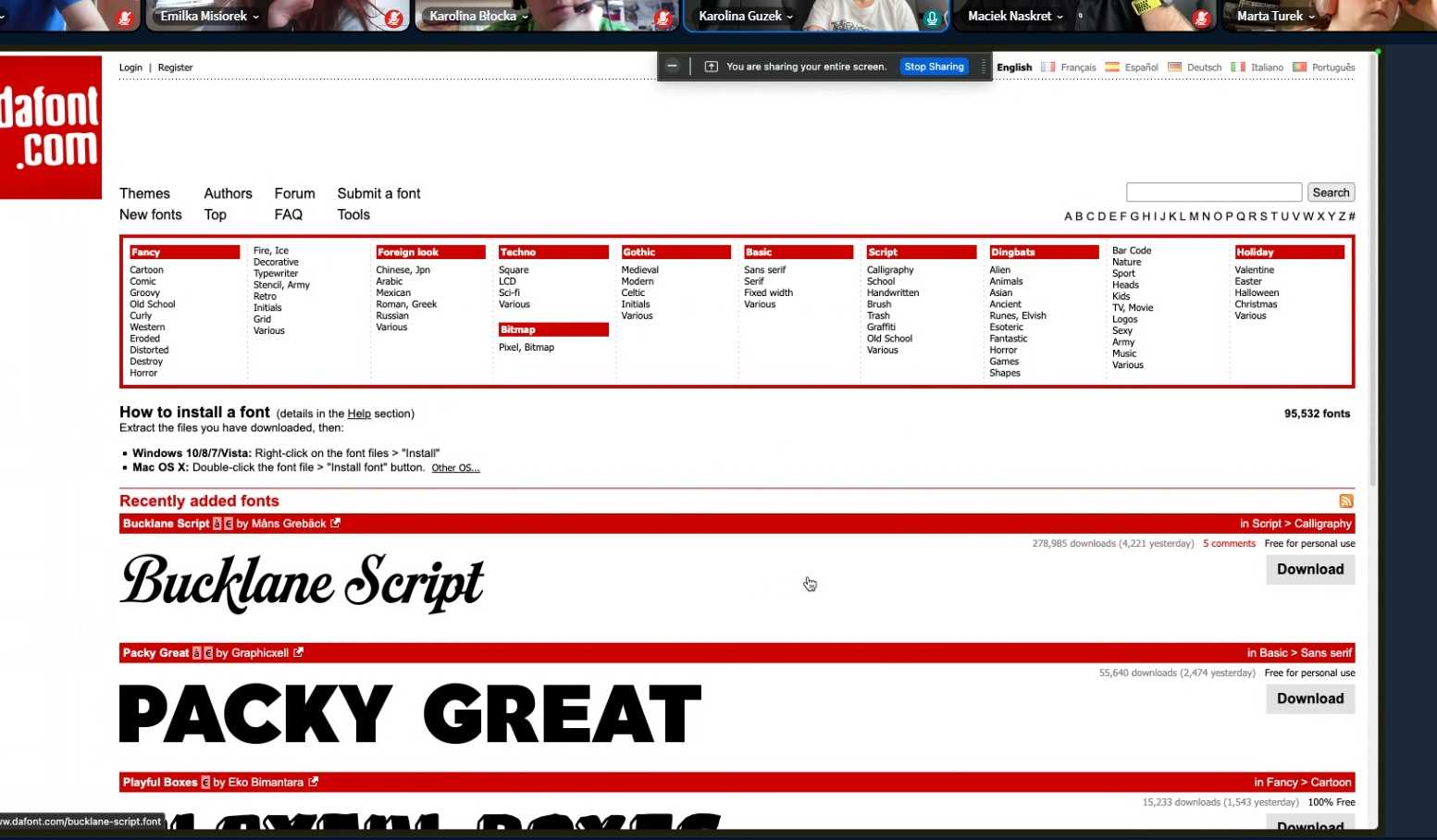1437x840 pixels.
Task: Open the Tools page
Action: [353, 215]
